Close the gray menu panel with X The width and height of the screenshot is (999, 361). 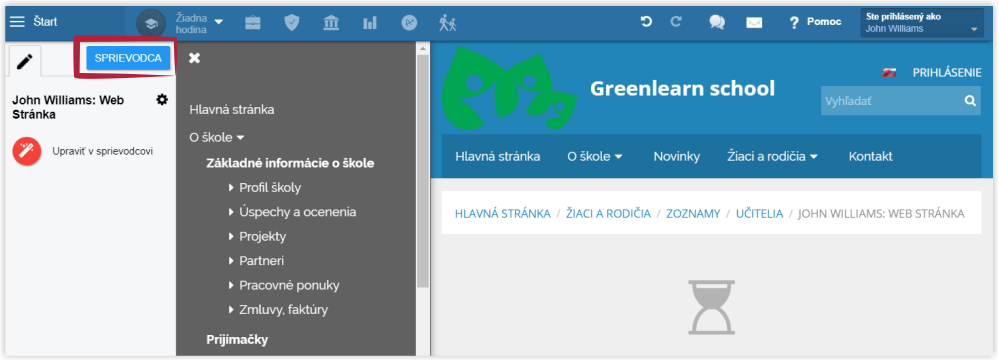194,58
